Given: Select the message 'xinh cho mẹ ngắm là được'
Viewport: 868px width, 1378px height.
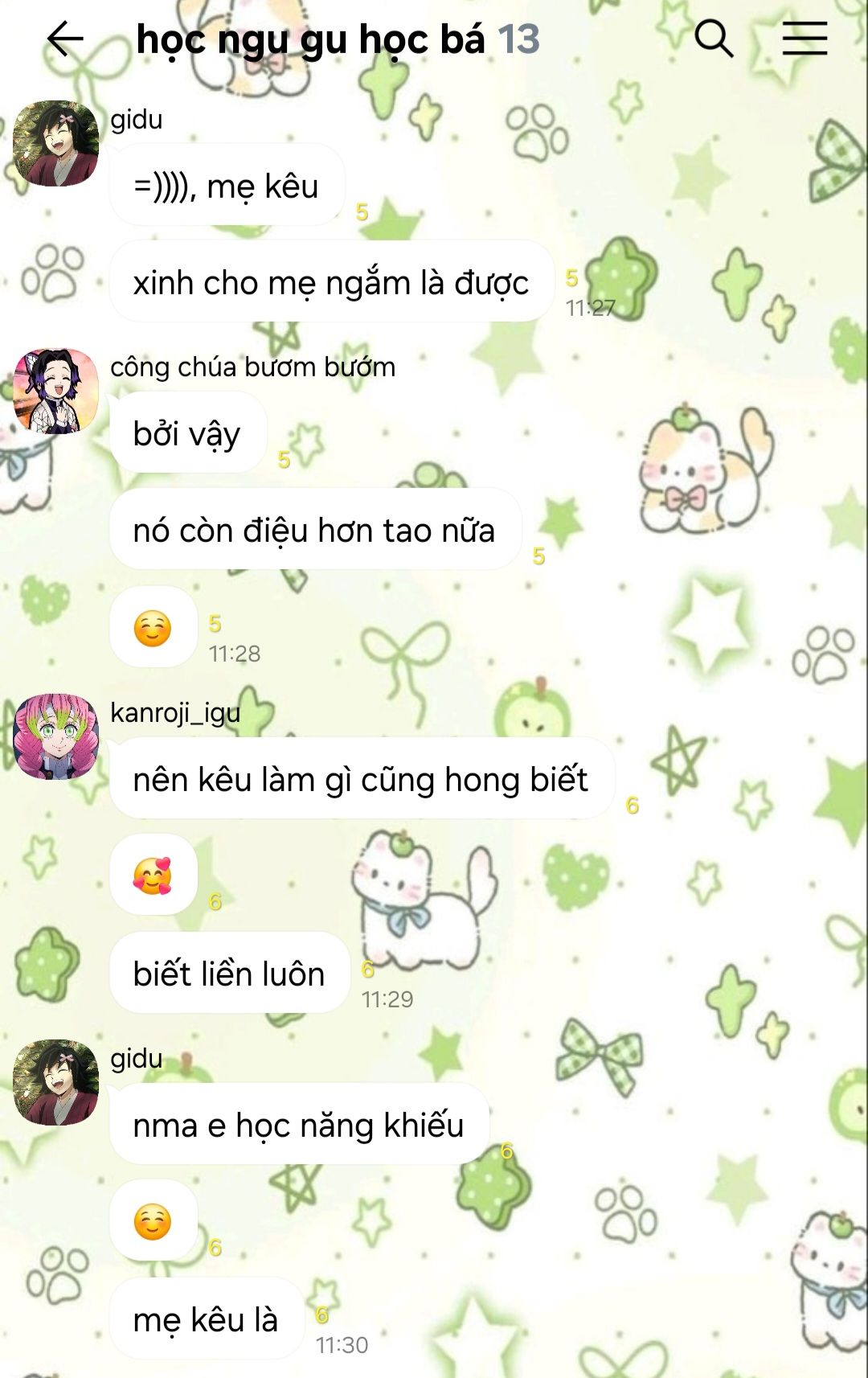Looking at the screenshot, I should point(331,282).
